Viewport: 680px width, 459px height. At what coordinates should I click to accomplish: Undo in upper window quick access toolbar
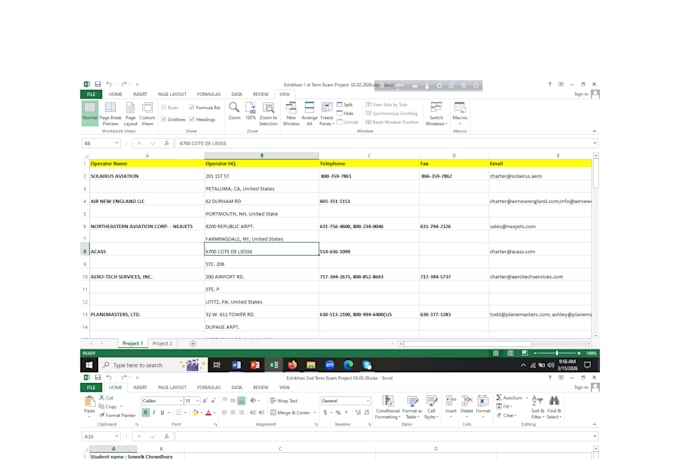point(109,84)
